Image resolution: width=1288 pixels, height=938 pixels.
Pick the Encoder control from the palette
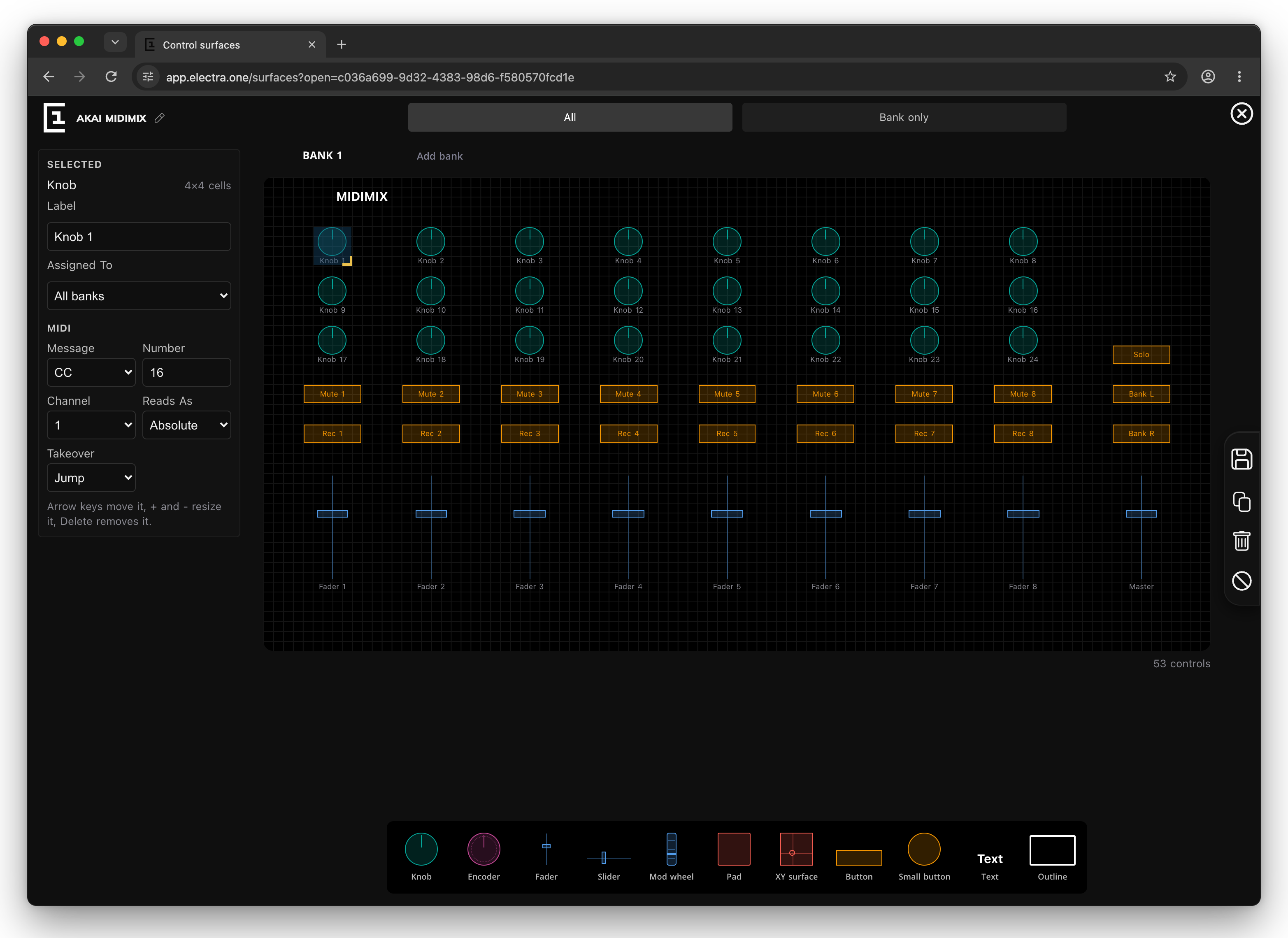pos(483,856)
